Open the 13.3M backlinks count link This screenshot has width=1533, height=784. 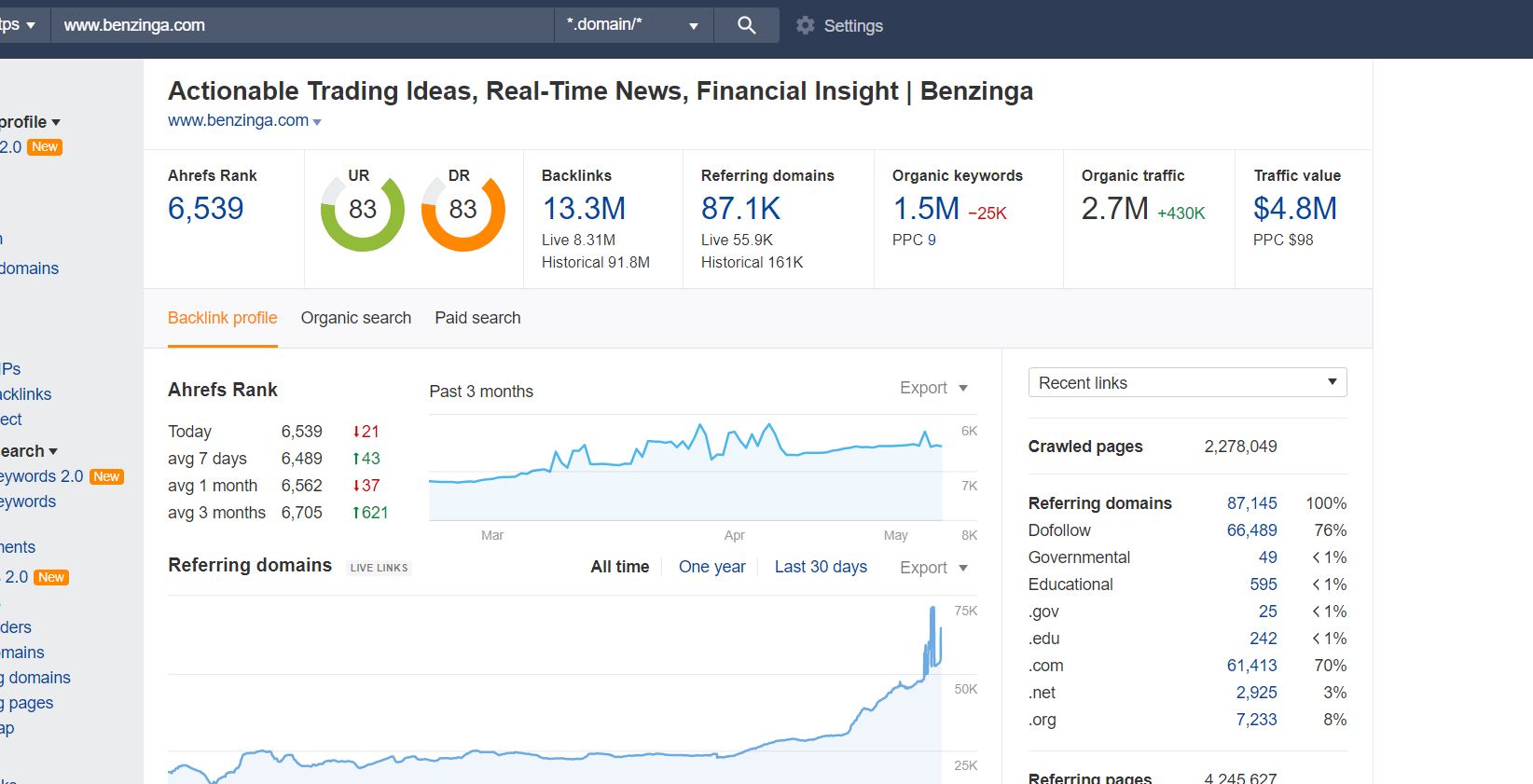(584, 209)
